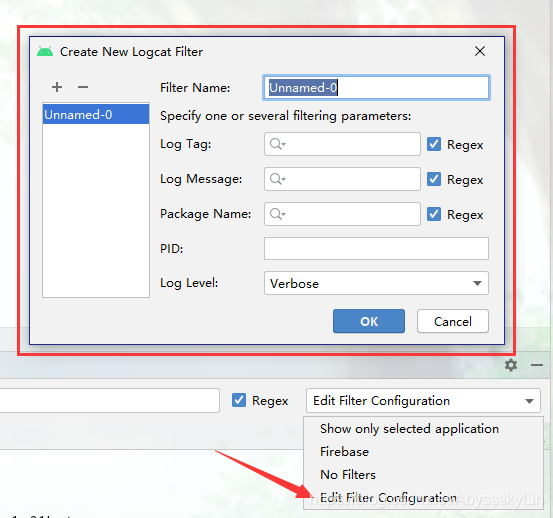
Task: Remove the selected filter with the minus icon
Action: [83, 87]
